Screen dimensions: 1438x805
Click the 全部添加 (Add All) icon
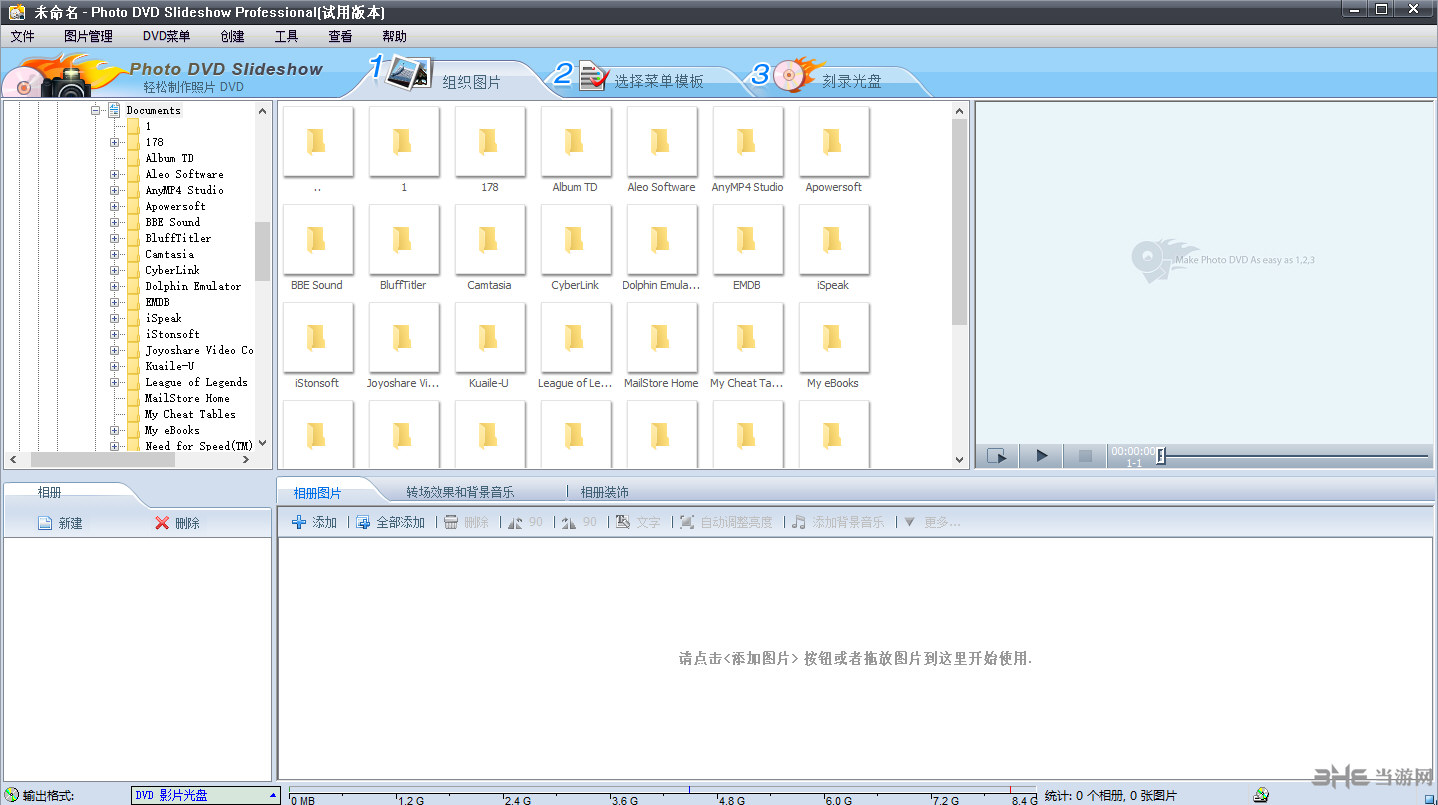click(x=362, y=521)
